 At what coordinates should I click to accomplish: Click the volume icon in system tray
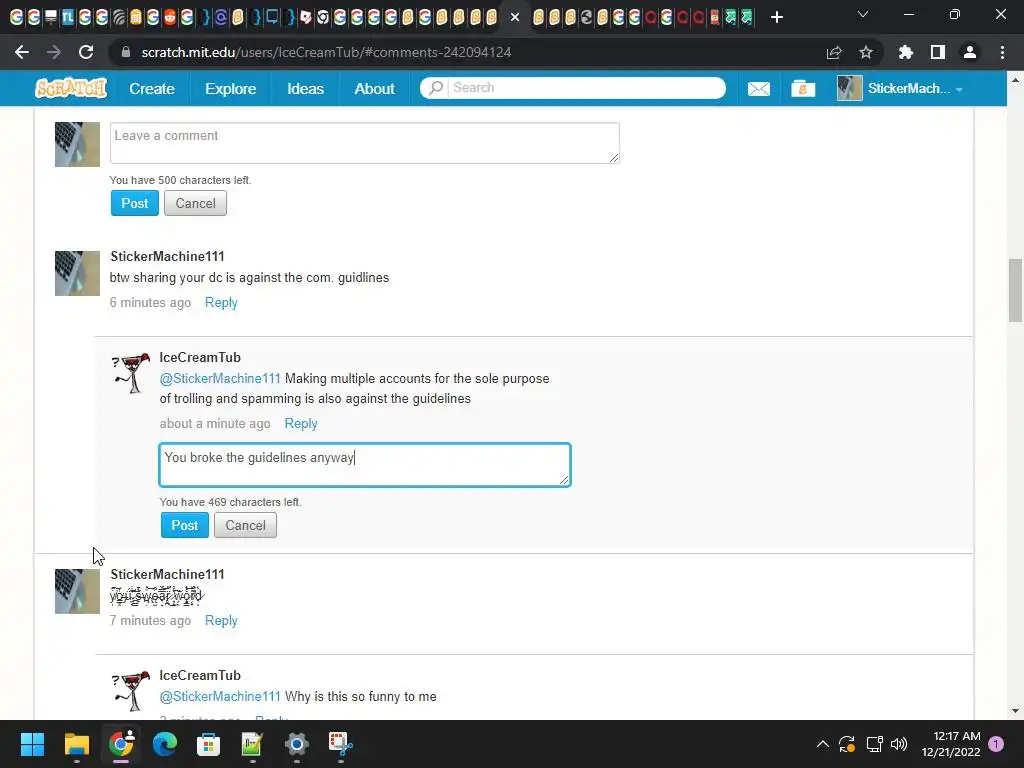pos(899,744)
